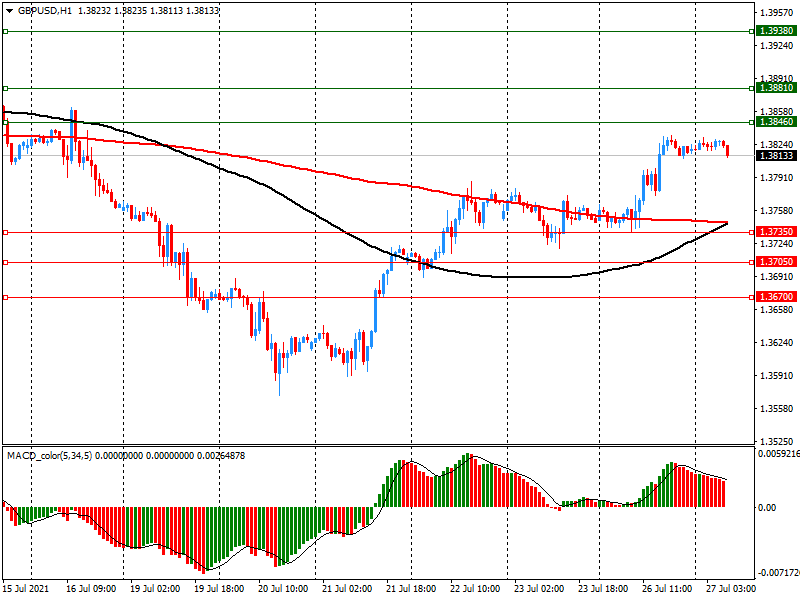Select left anchor of 1.38810 line

pos(6,89)
